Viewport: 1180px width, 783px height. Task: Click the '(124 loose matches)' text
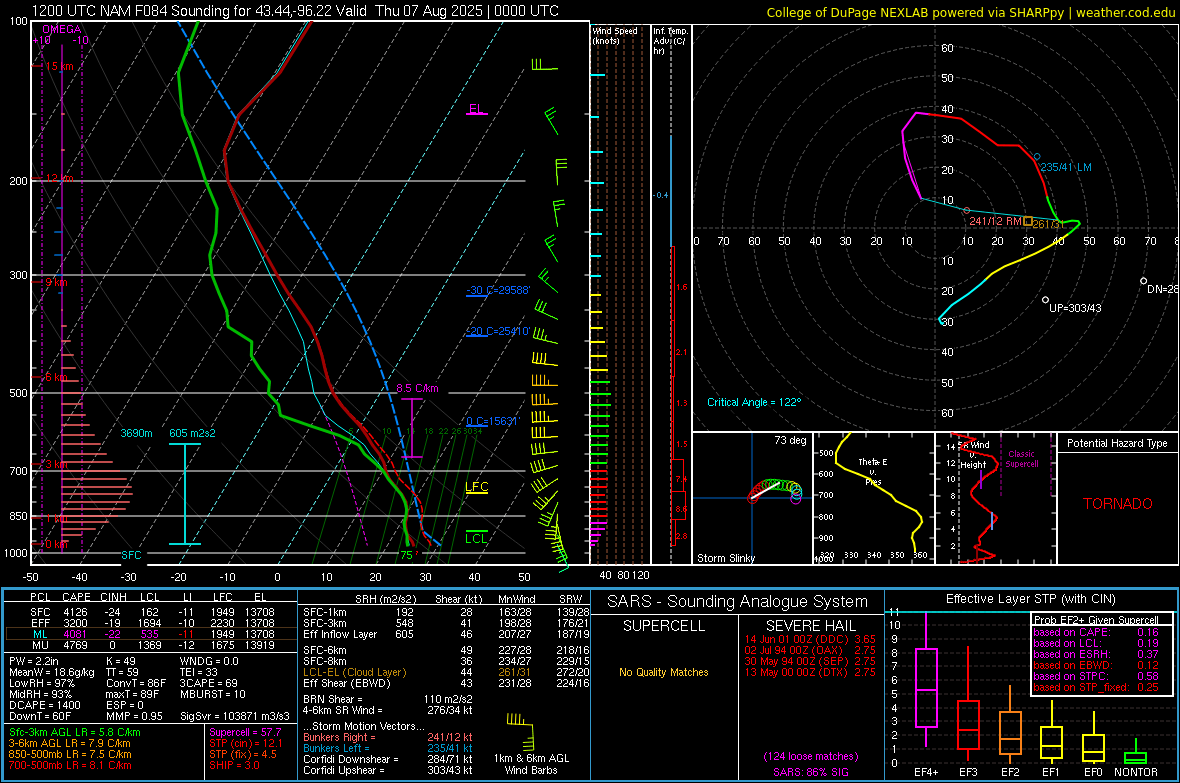point(810,757)
